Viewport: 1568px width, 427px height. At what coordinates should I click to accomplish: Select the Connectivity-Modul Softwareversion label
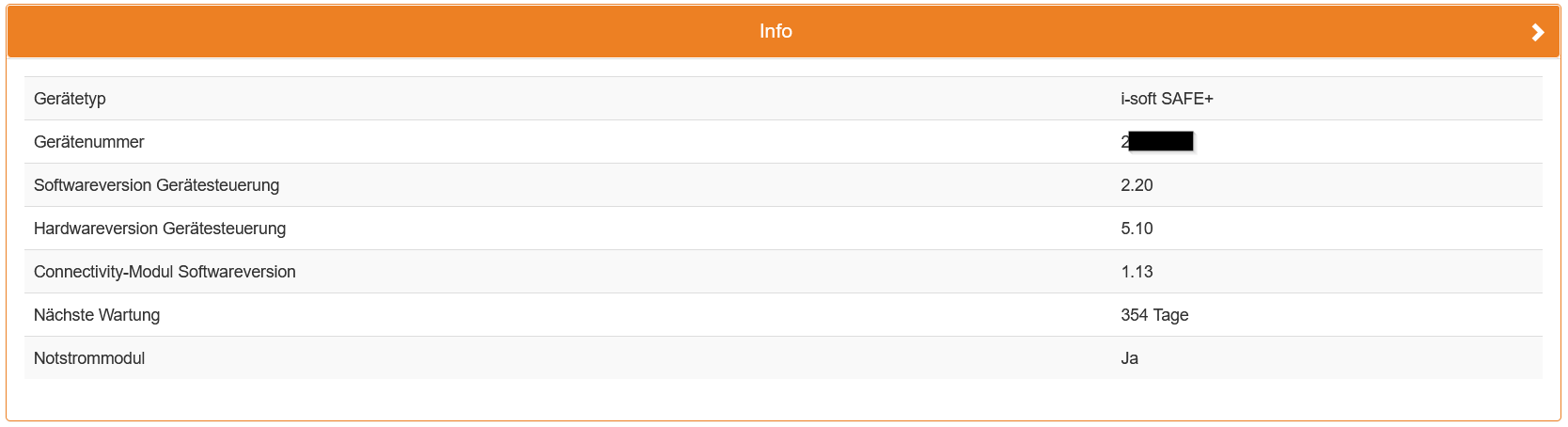tap(165, 272)
